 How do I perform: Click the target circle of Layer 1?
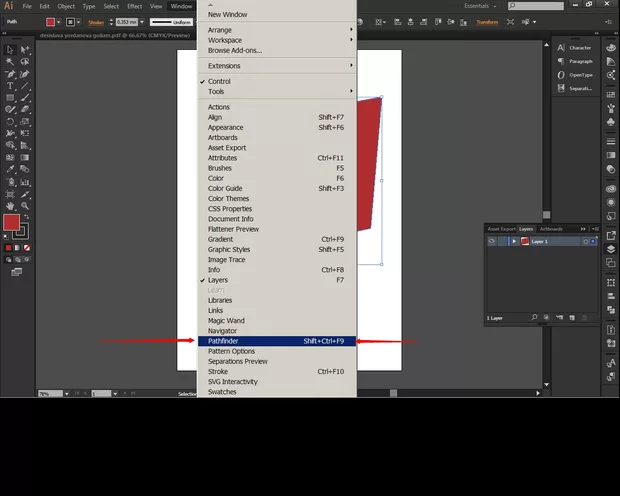pyautogui.click(x=586, y=241)
